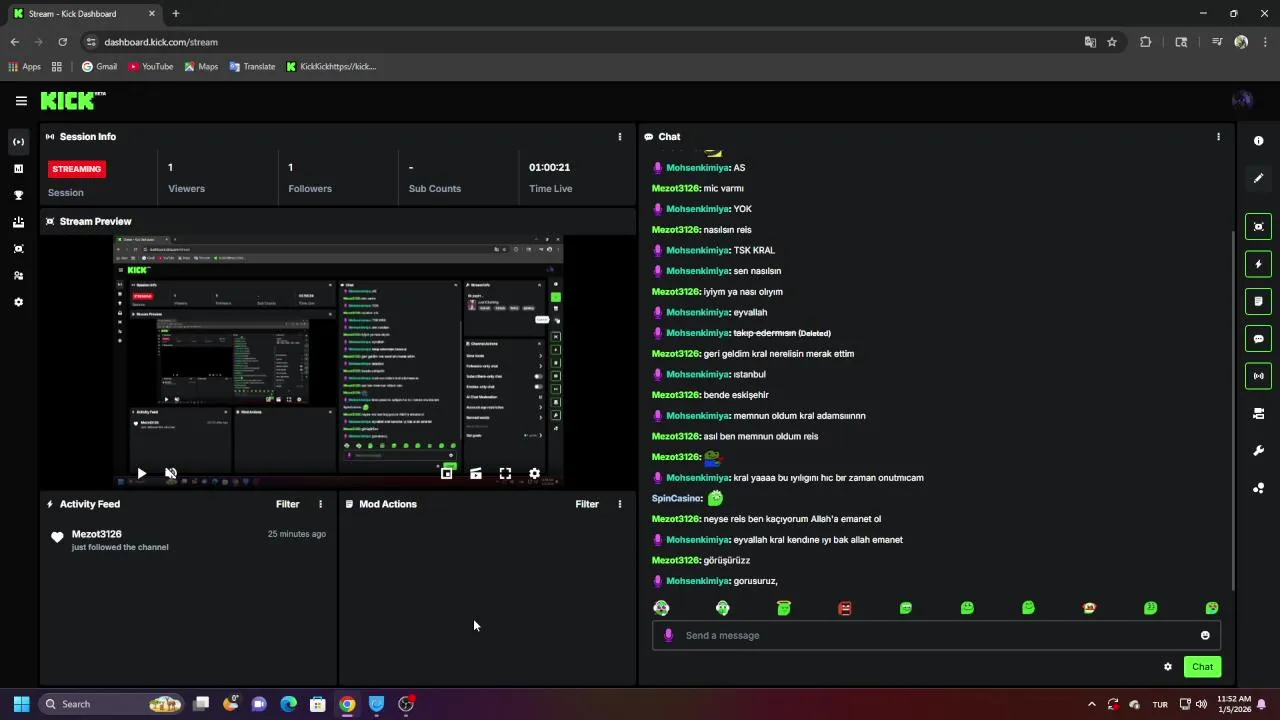Open the analytics chart icon in left sidebar
Image resolution: width=1280 pixels, height=720 pixels.
pyautogui.click(x=18, y=169)
